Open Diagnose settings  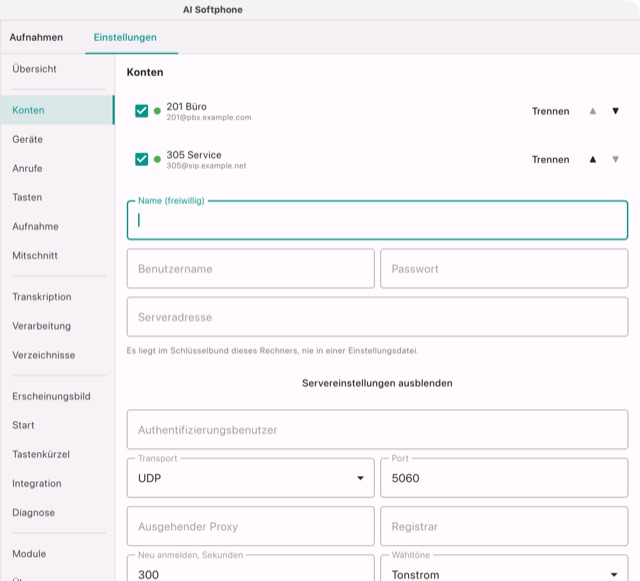pos(58,512)
